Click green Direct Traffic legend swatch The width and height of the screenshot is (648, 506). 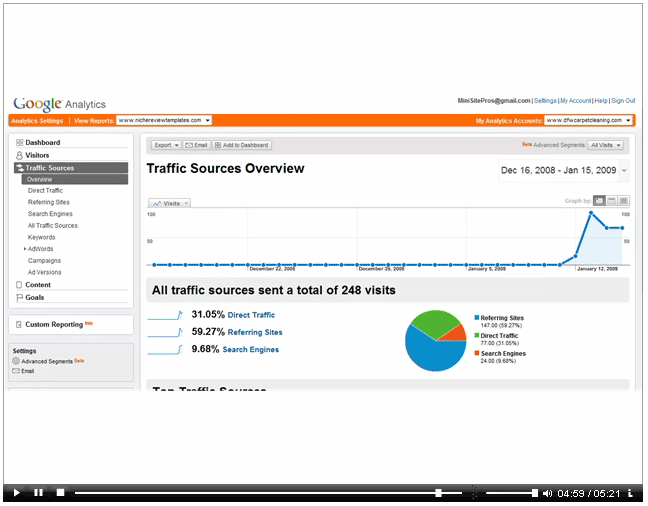[x=477, y=335]
